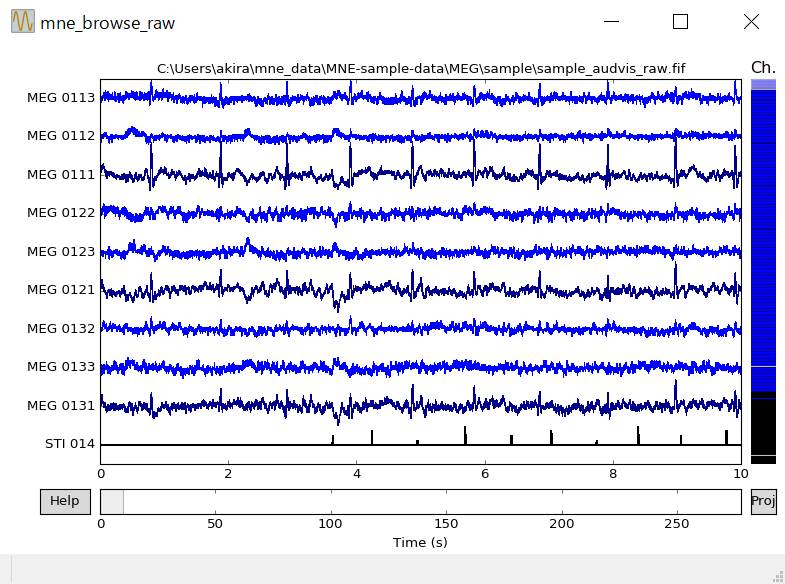Toggle the MEG 0111 channel label
The image size is (785, 584).
click(x=61, y=175)
